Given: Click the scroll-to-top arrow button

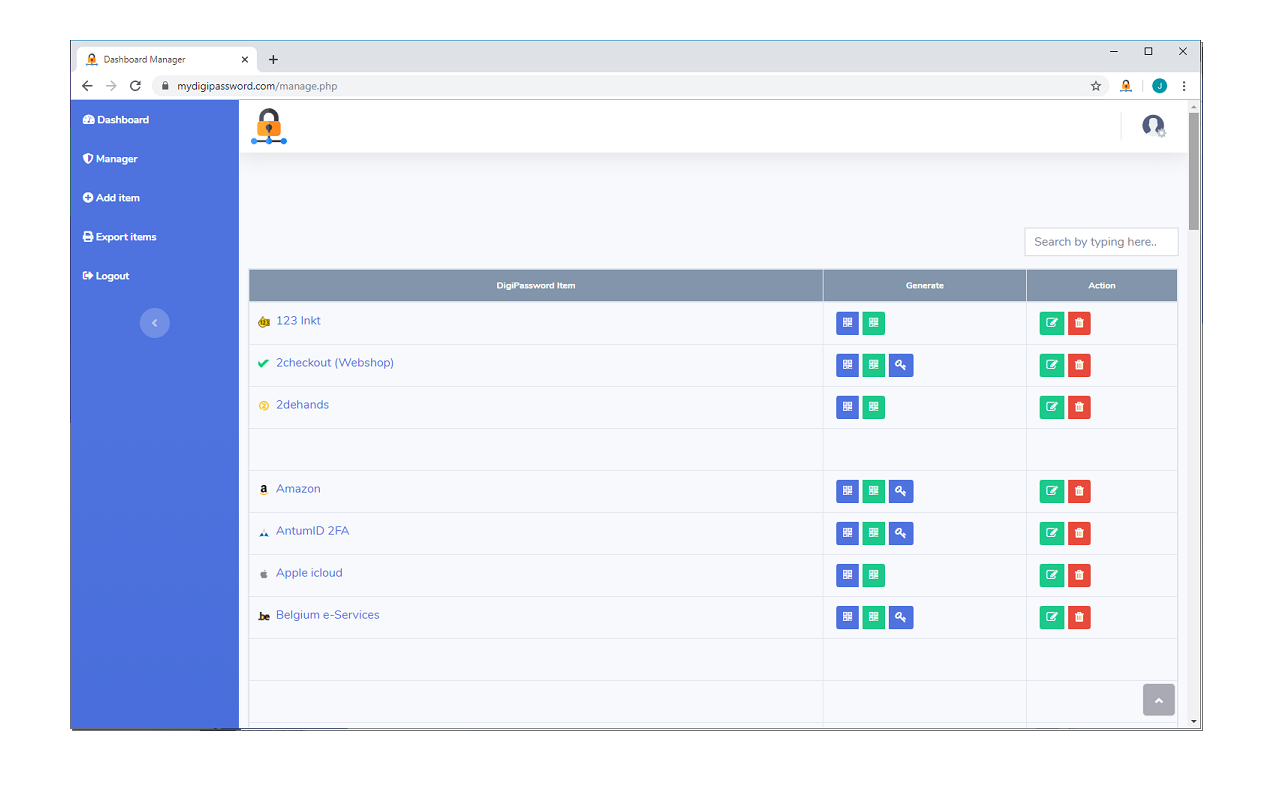Looking at the screenshot, I should 1158,700.
